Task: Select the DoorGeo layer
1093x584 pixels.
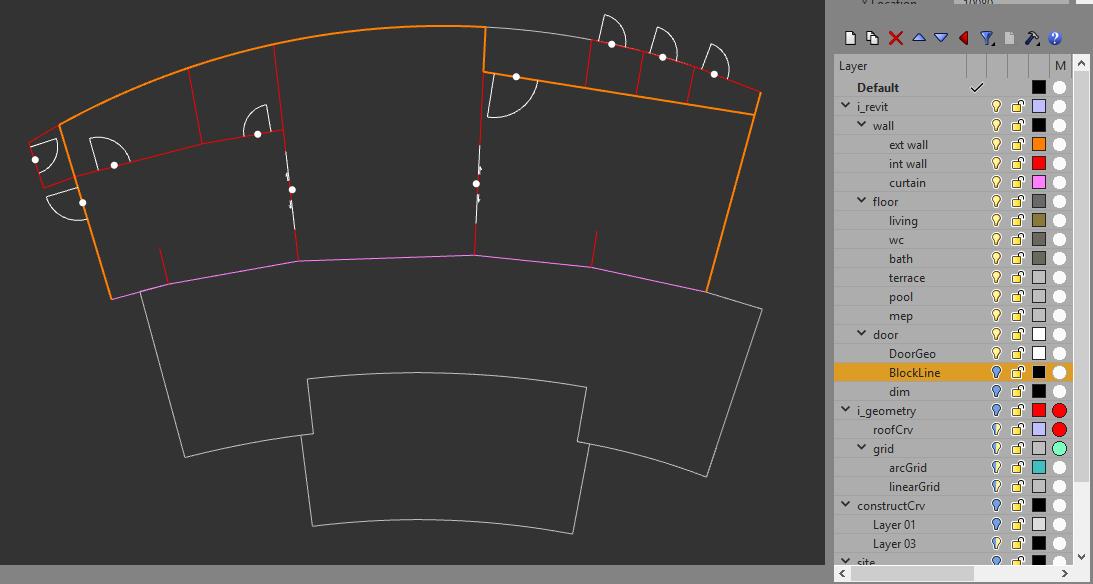Action: click(x=912, y=354)
